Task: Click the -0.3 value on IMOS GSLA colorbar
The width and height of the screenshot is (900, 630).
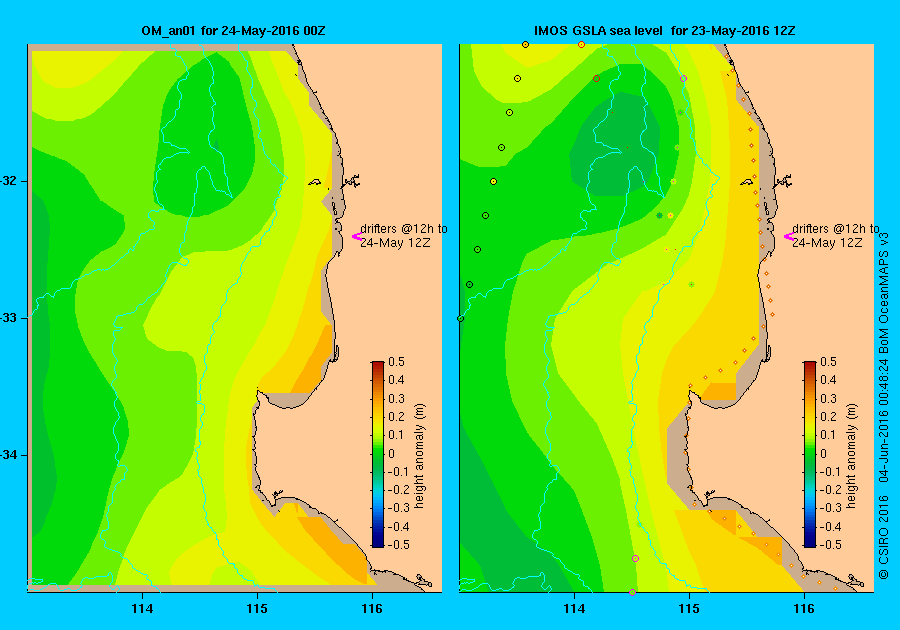Action: click(x=830, y=508)
